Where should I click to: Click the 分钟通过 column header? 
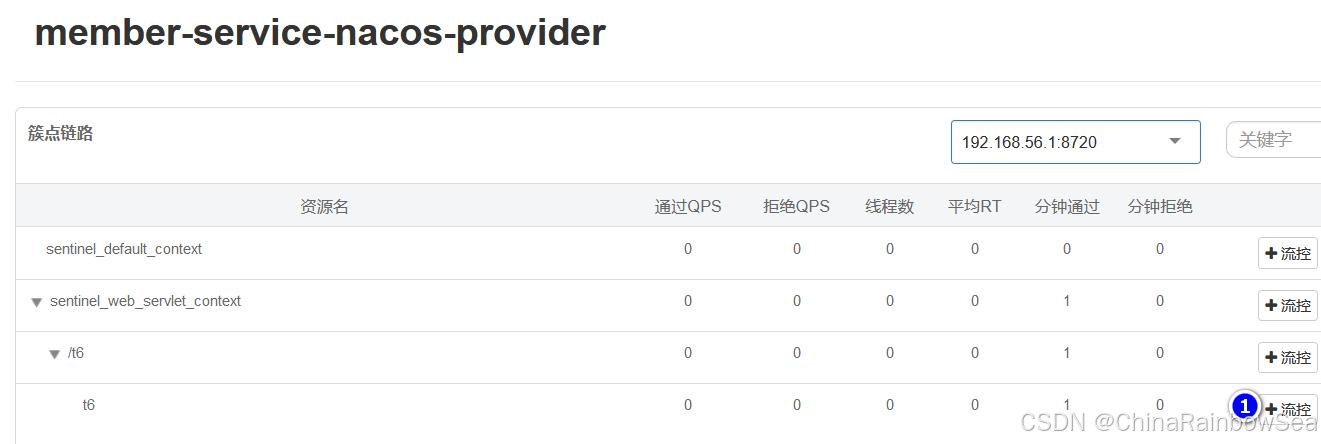[1067, 207]
